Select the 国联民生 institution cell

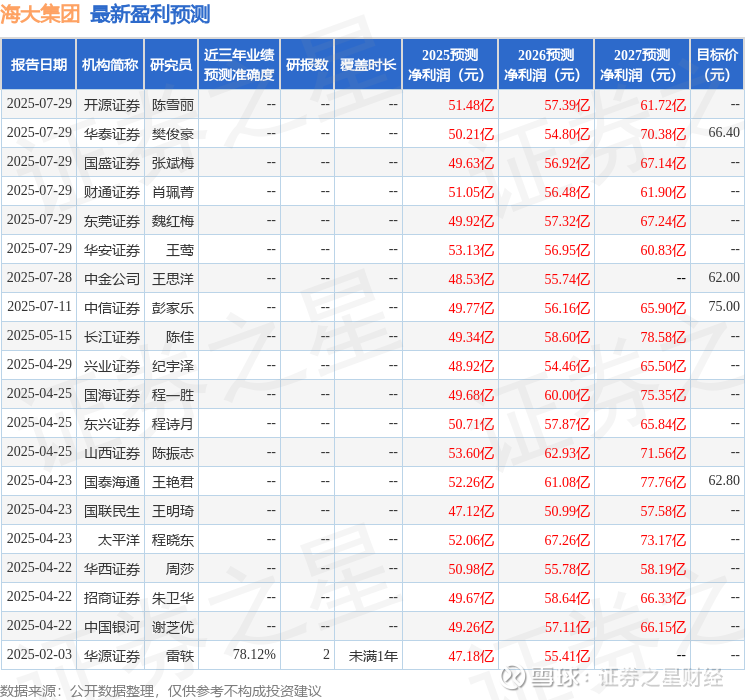[112, 511]
